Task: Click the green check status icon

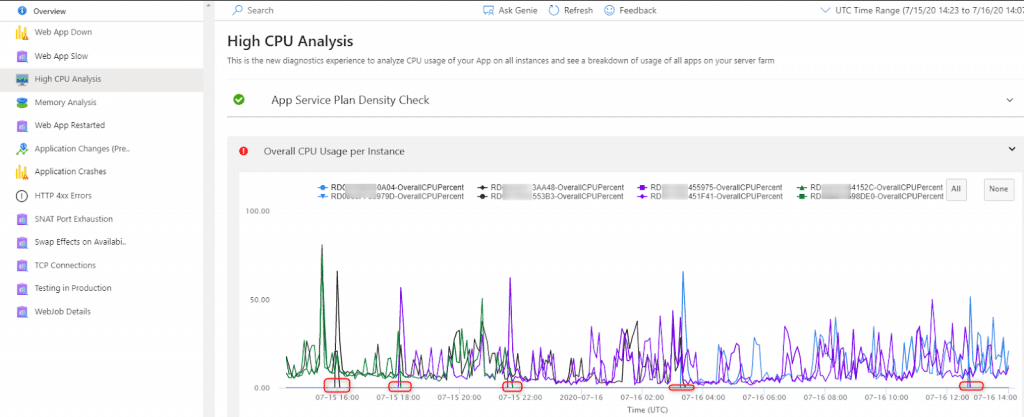Action: 239,100
